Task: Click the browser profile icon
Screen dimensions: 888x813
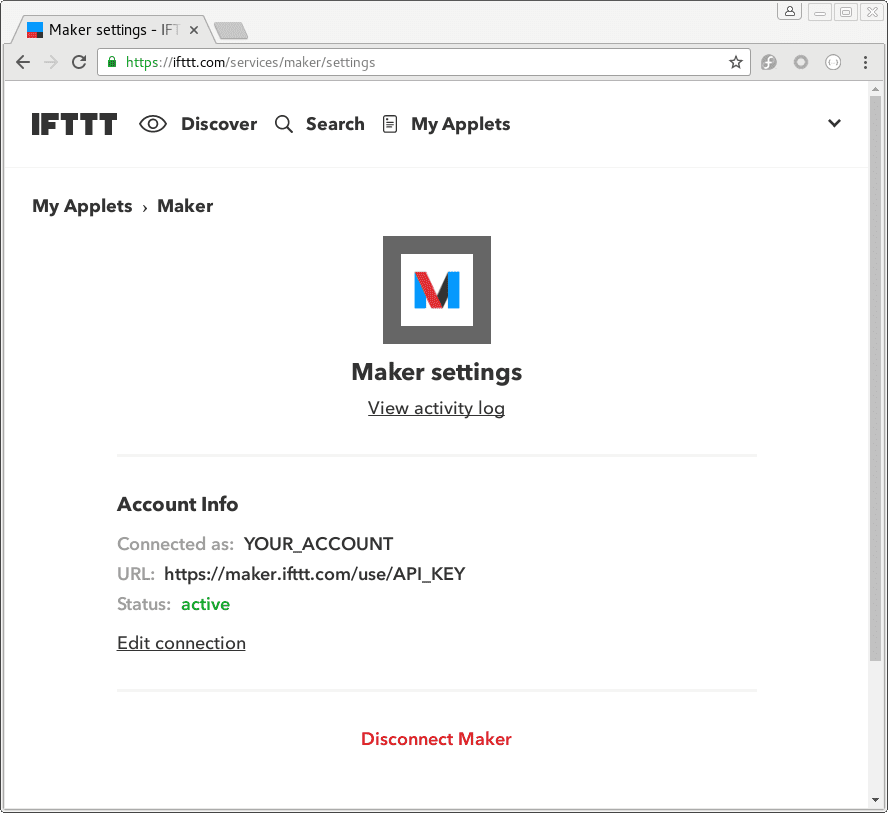Action: tap(789, 10)
